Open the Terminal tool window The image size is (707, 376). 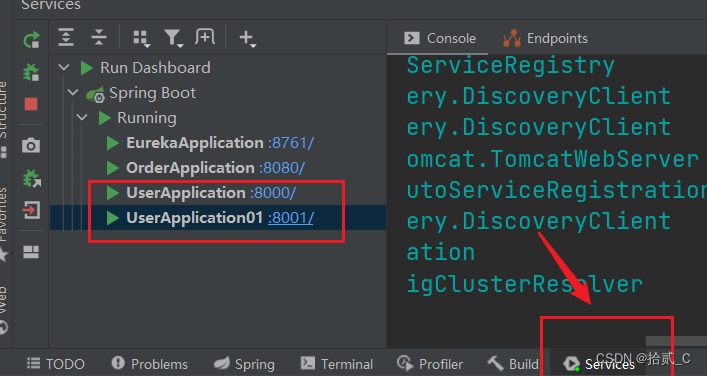337,364
